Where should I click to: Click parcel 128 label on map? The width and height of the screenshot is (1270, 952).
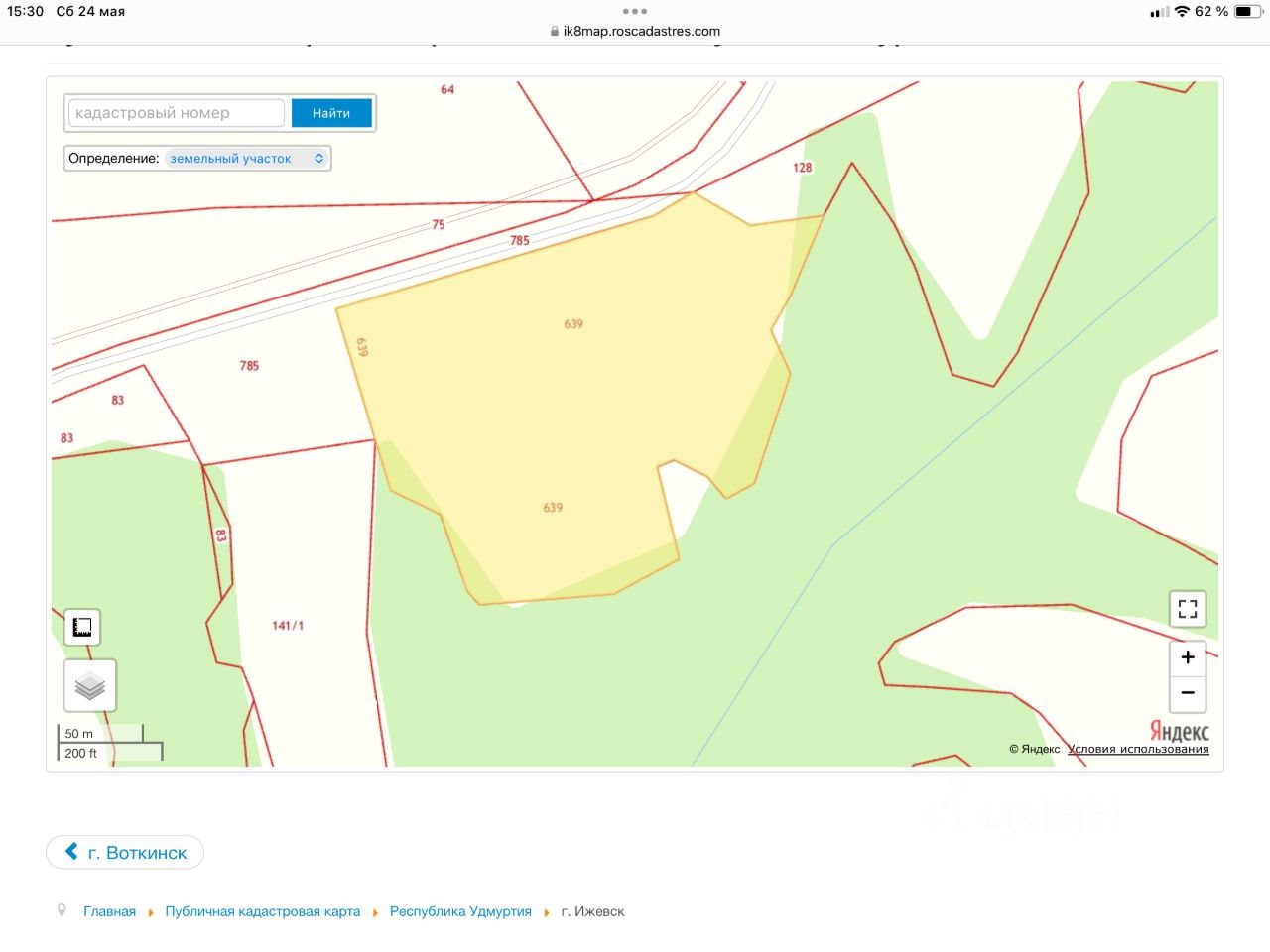(803, 168)
